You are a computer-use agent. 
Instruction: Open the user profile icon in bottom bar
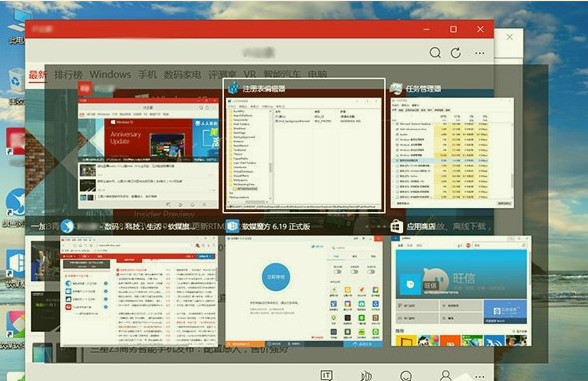click(x=446, y=375)
